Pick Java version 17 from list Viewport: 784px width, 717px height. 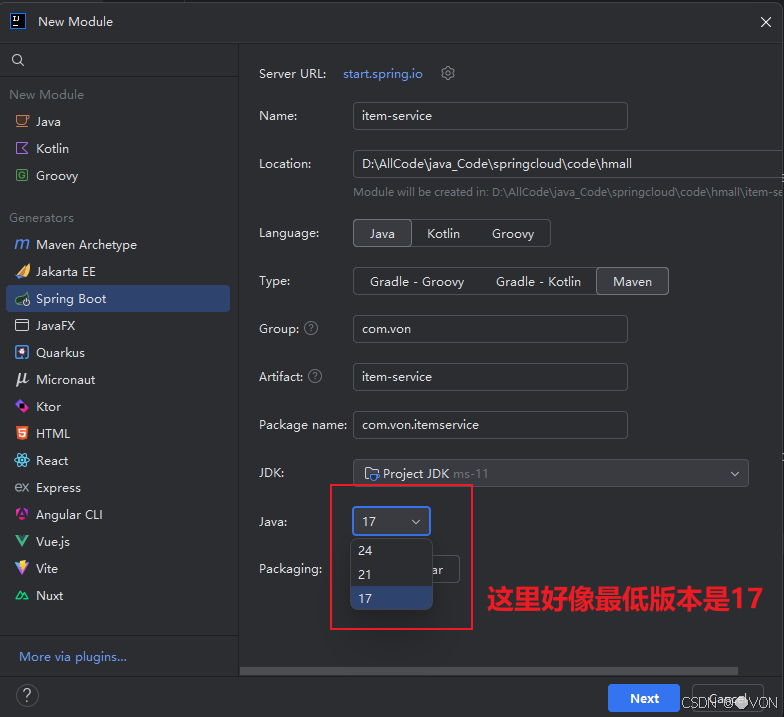coord(392,598)
